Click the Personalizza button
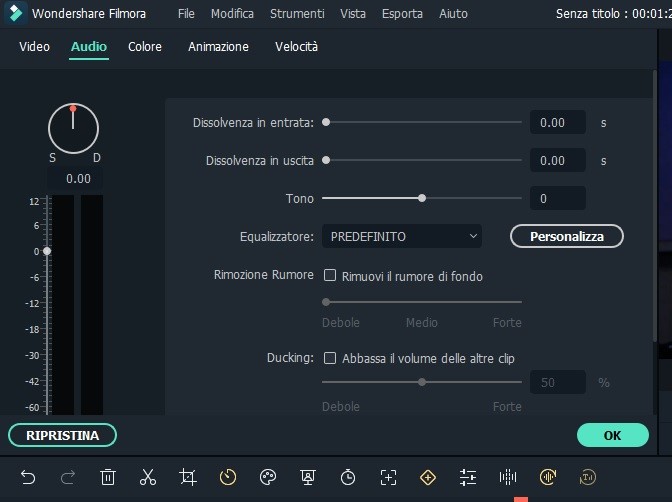This screenshot has height=502, width=672. click(567, 236)
